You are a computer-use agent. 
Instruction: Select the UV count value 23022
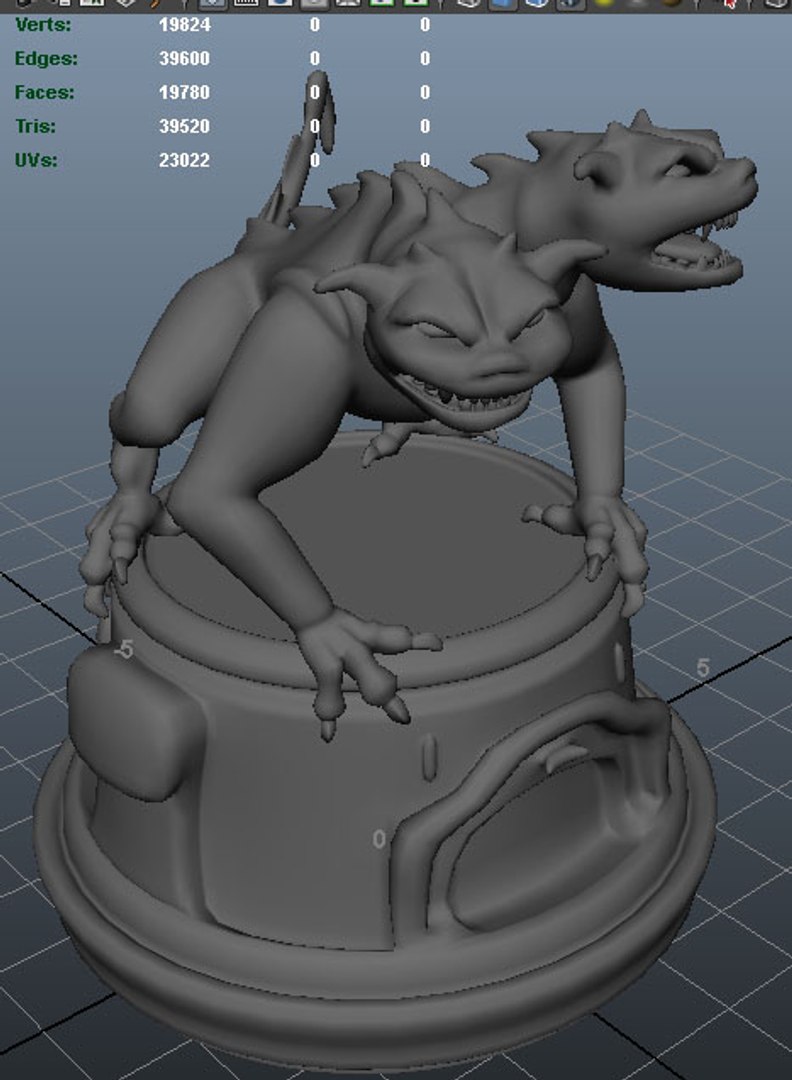coord(185,160)
